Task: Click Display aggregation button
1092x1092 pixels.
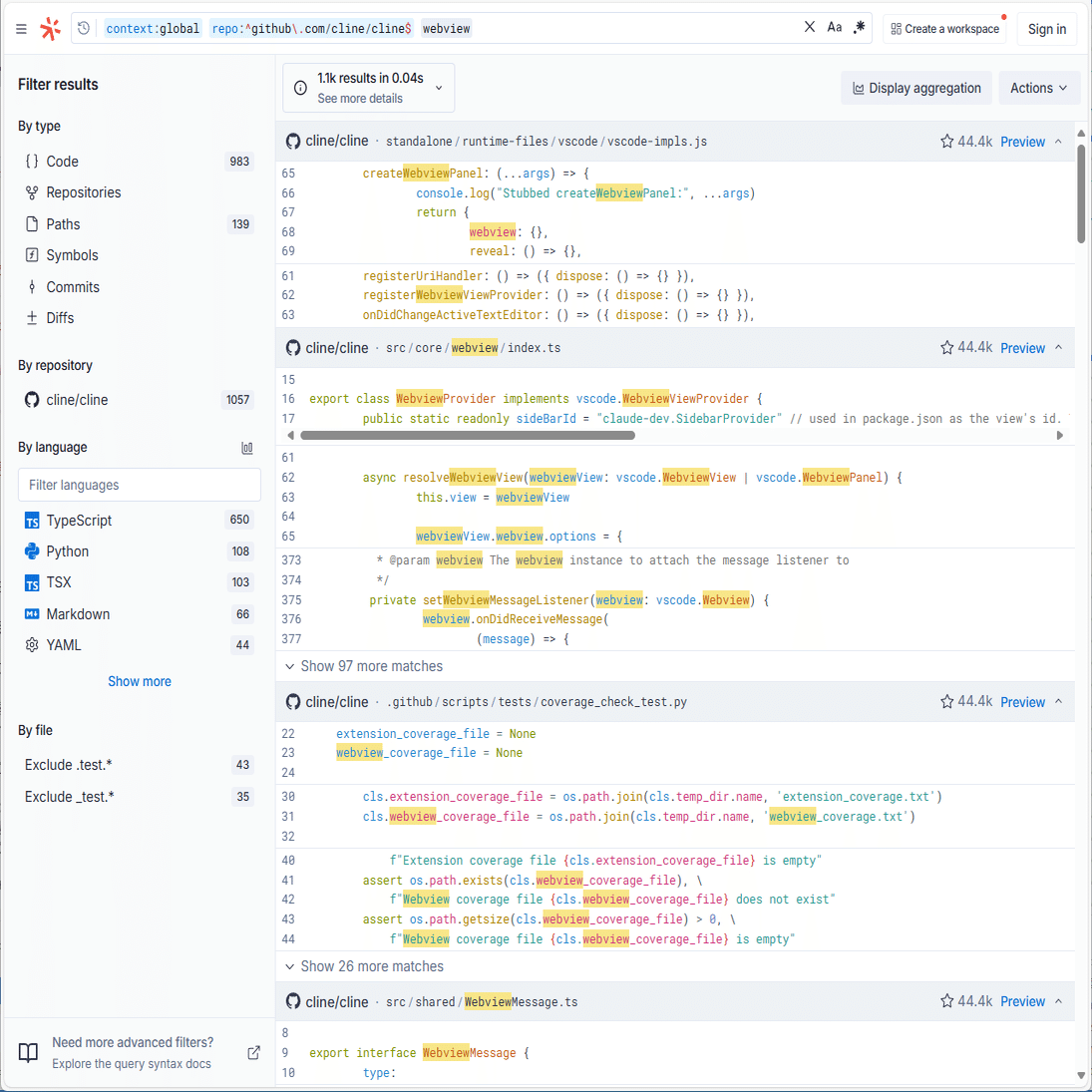Action: [916, 89]
